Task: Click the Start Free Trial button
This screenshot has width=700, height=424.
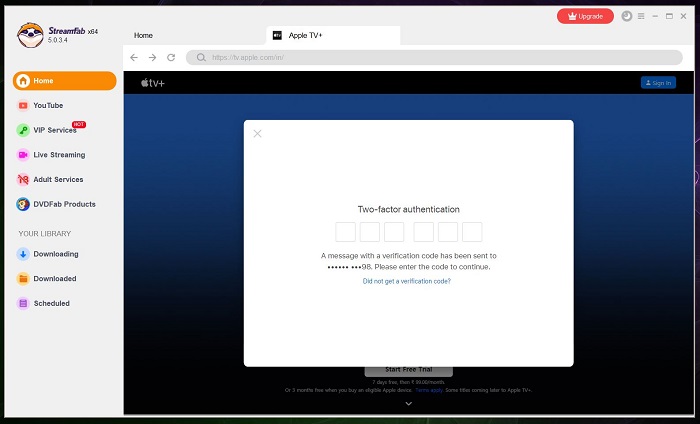Action: [x=408, y=370]
